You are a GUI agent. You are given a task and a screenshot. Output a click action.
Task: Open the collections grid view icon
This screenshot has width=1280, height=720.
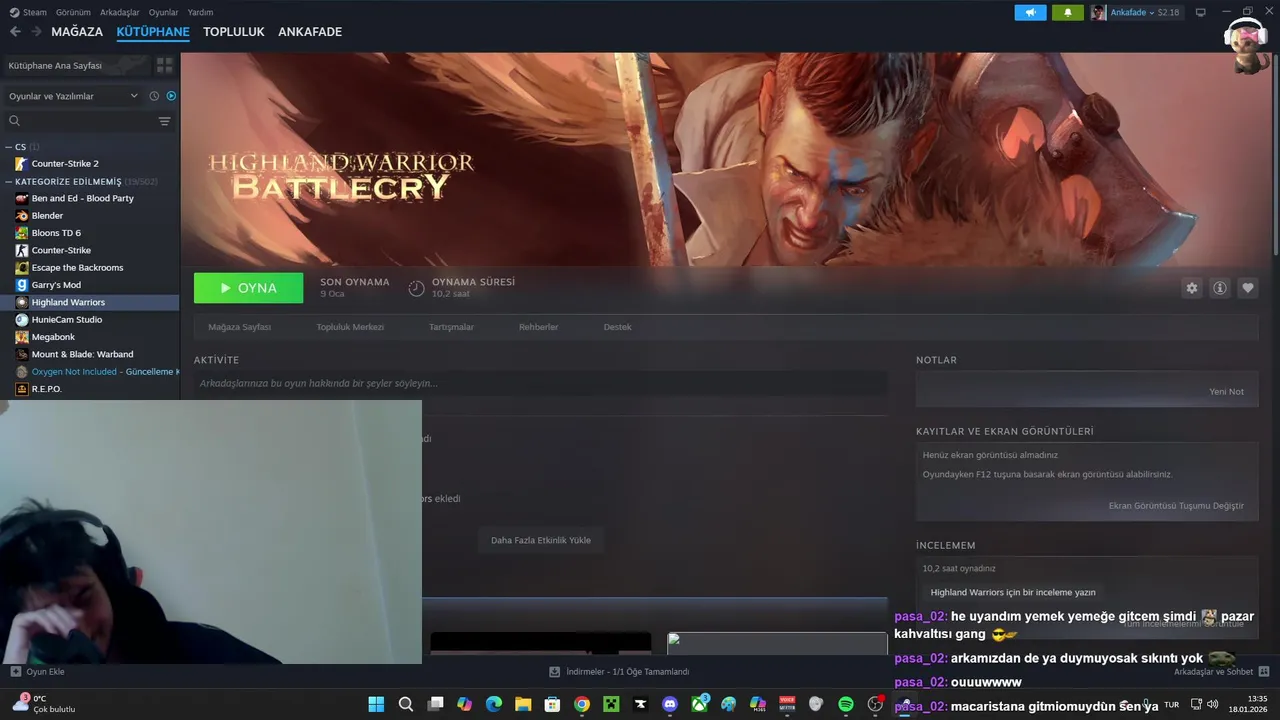(x=164, y=65)
